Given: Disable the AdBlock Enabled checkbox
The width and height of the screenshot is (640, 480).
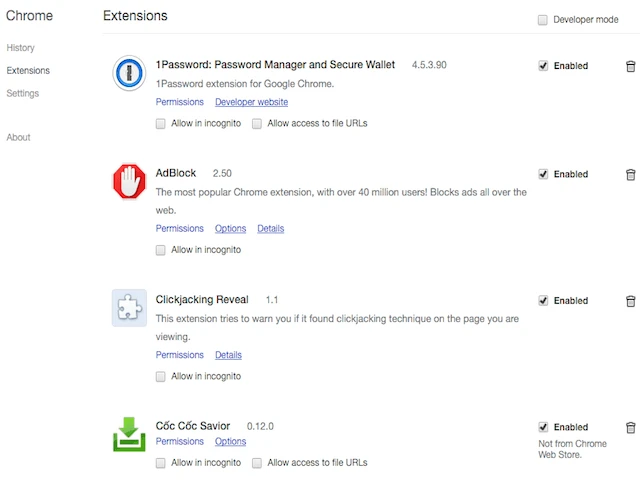Looking at the screenshot, I should click(x=543, y=174).
